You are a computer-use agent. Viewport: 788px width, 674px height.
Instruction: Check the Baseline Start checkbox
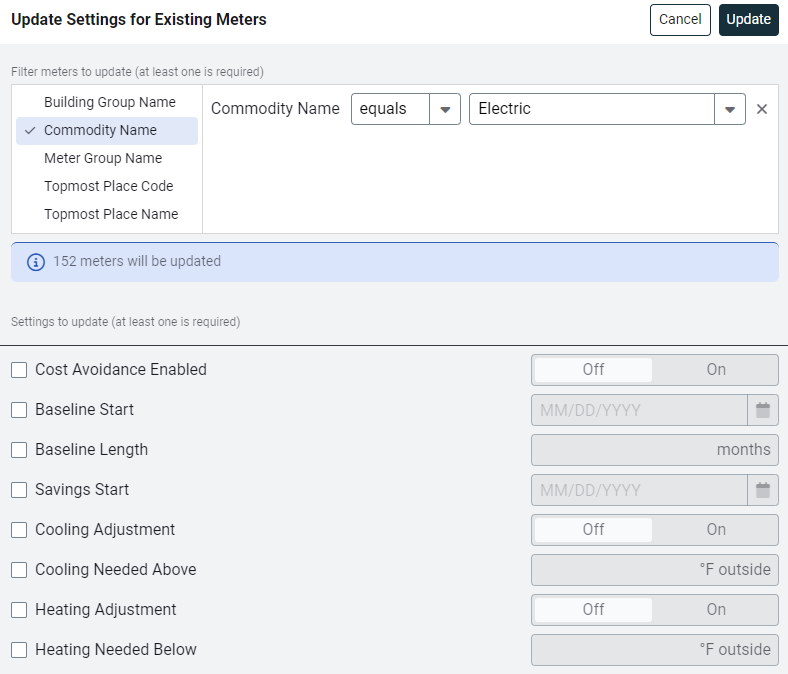pos(19,410)
